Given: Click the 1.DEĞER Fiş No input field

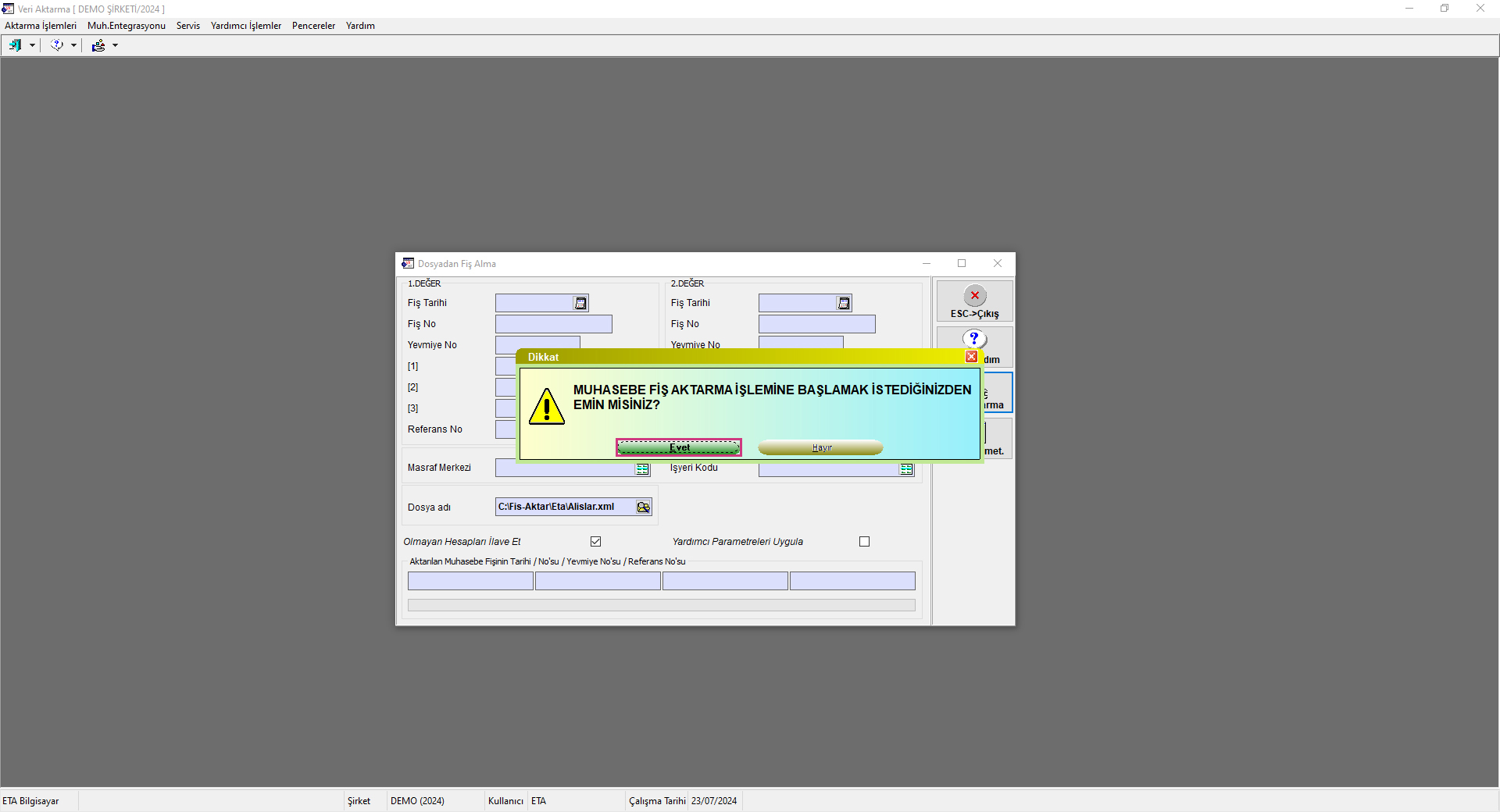Looking at the screenshot, I should tap(553, 324).
